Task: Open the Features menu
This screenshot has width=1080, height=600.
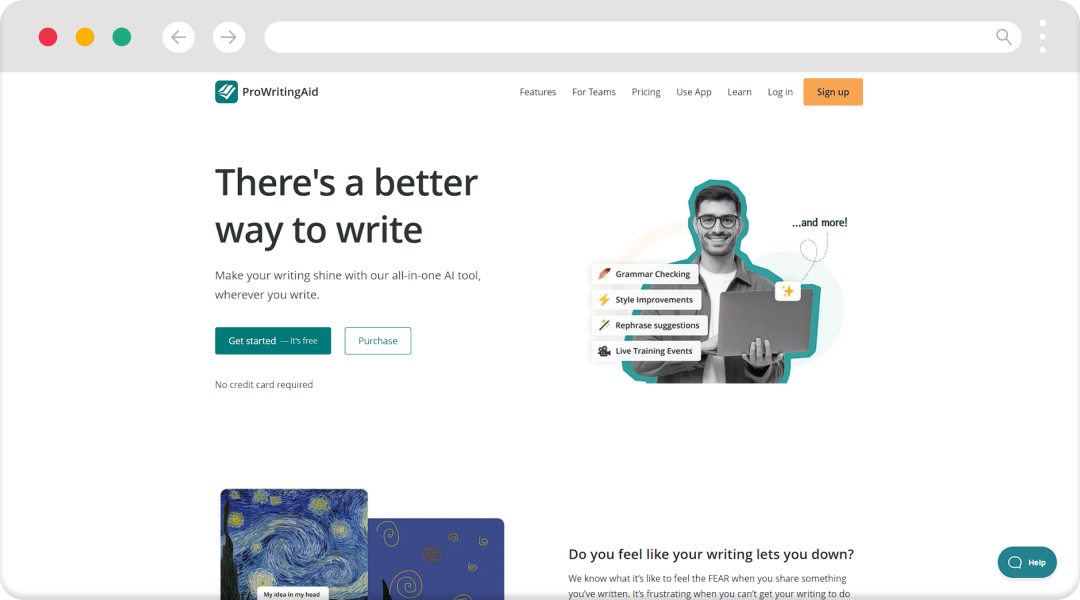Action: 537,92
